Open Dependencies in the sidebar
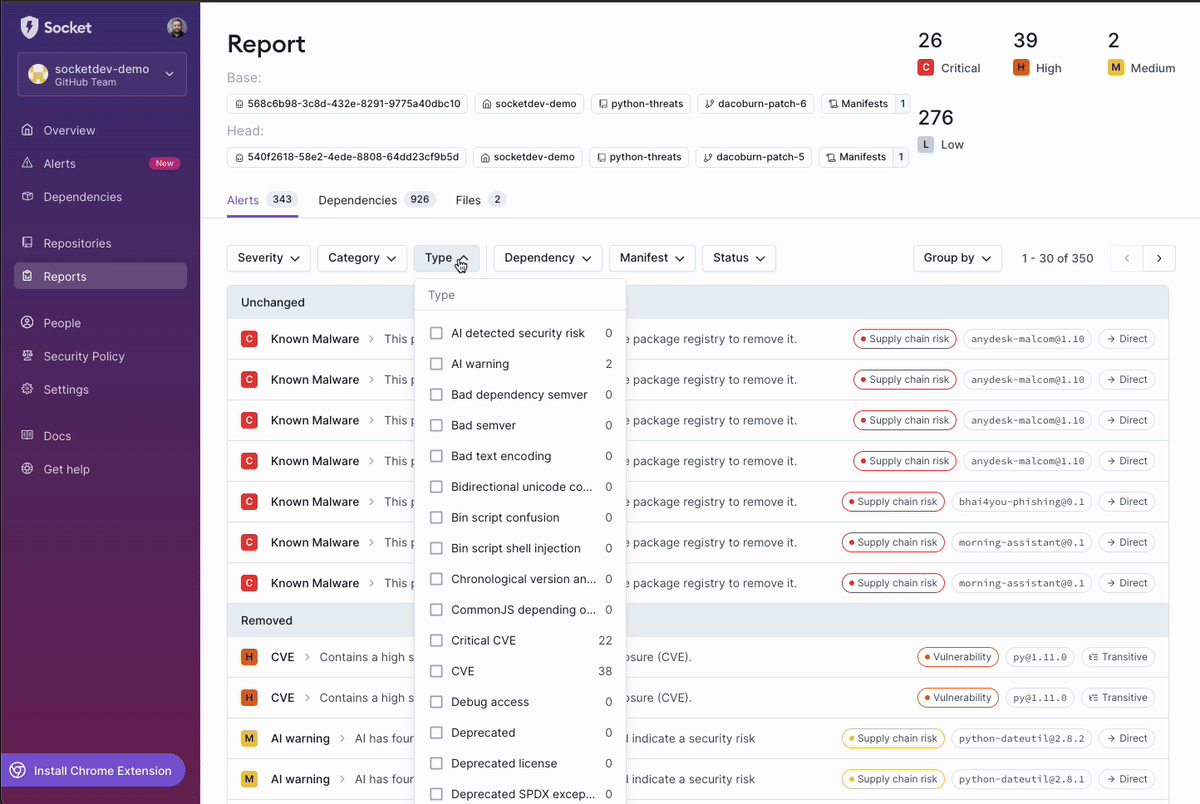1200x804 pixels. pyautogui.click(x=82, y=197)
